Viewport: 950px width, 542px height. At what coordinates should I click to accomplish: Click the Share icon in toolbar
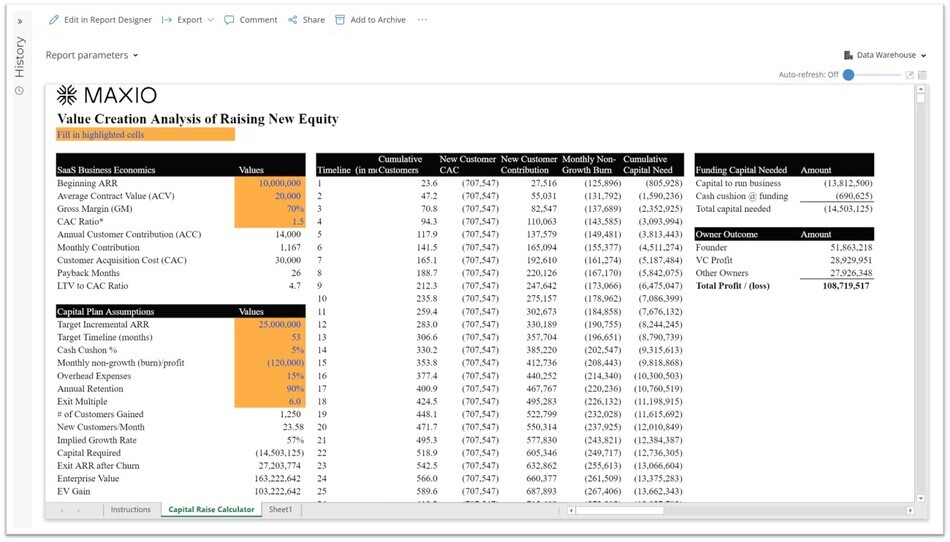[x=293, y=20]
